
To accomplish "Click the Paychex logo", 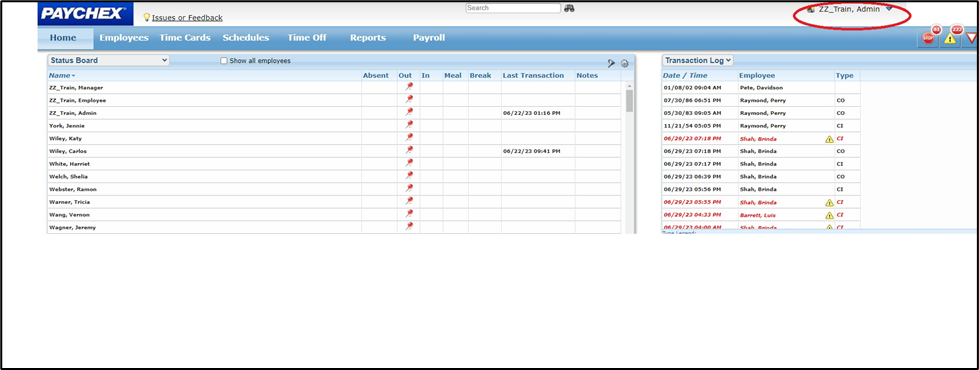I will pos(85,13).
